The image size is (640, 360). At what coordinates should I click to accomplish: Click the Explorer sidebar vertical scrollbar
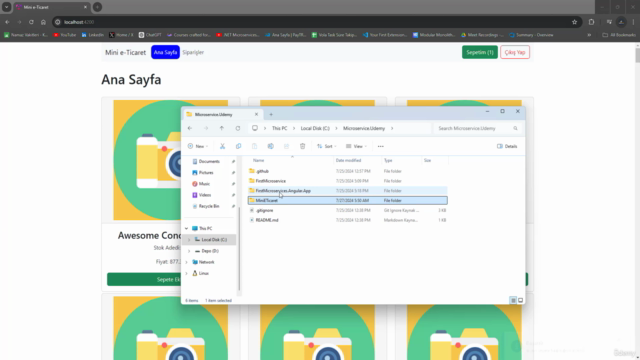tap(239, 249)
